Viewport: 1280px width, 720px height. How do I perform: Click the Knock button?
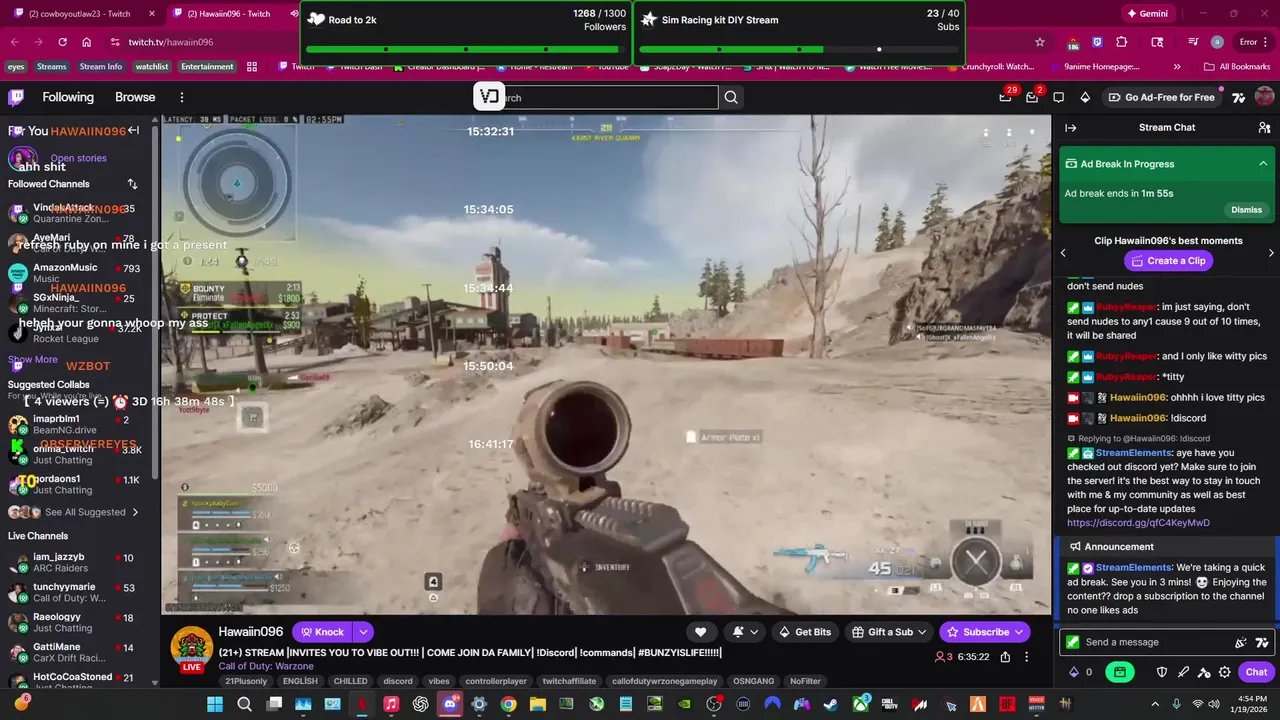(x=323, y=632)
